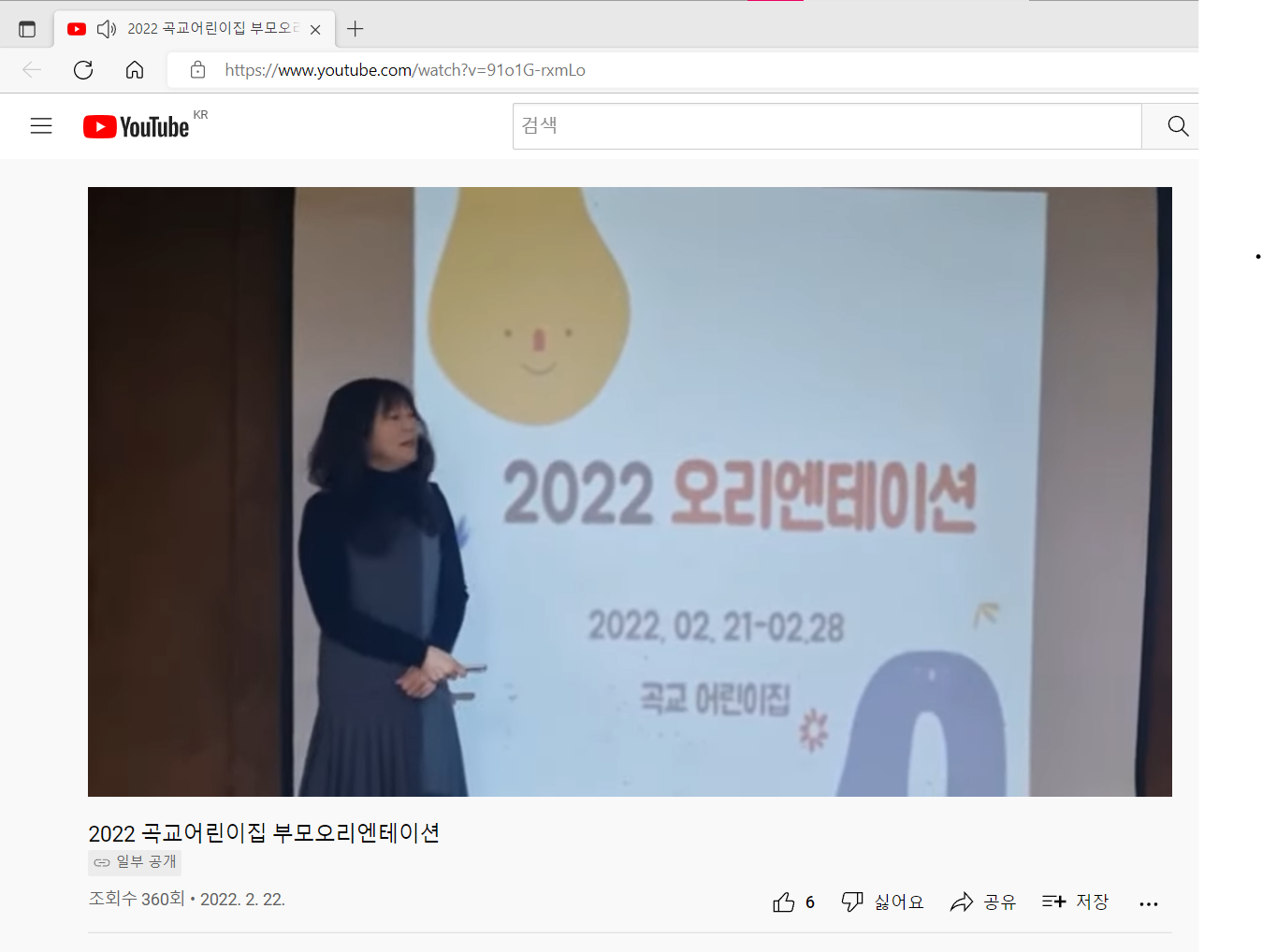Reload the page with refresh icon
Image resolution: width=1262 pixels, height=952 pixels.
[x=83, y=70]
